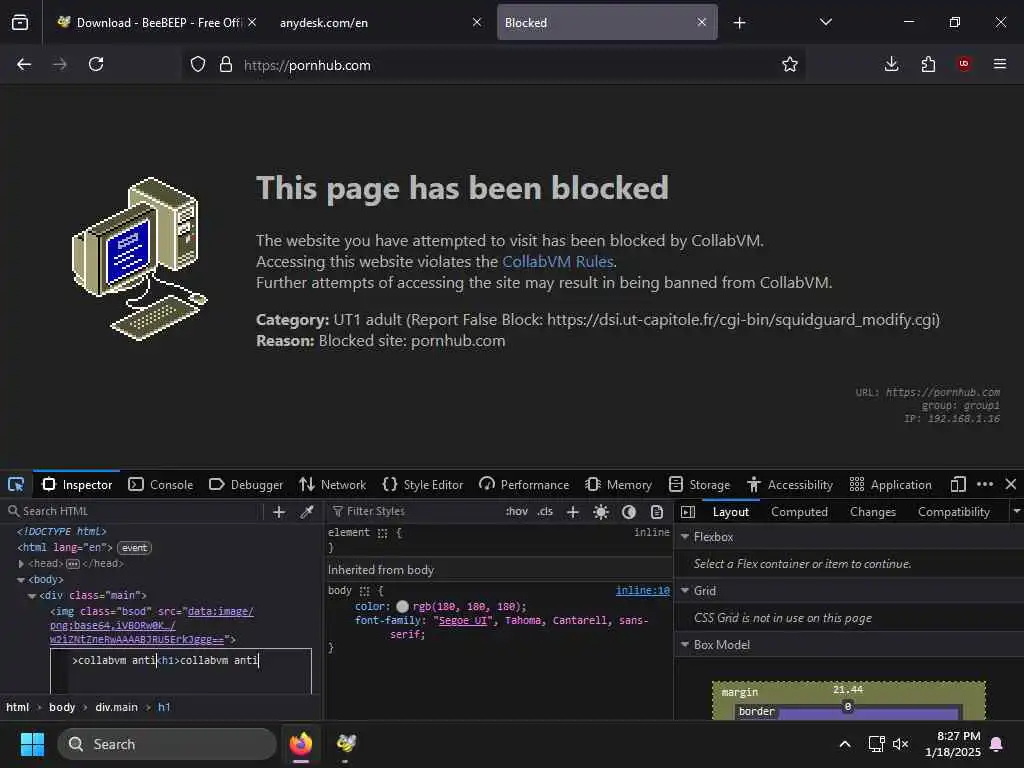Open the Storage panel

click(x=699, y=485)
